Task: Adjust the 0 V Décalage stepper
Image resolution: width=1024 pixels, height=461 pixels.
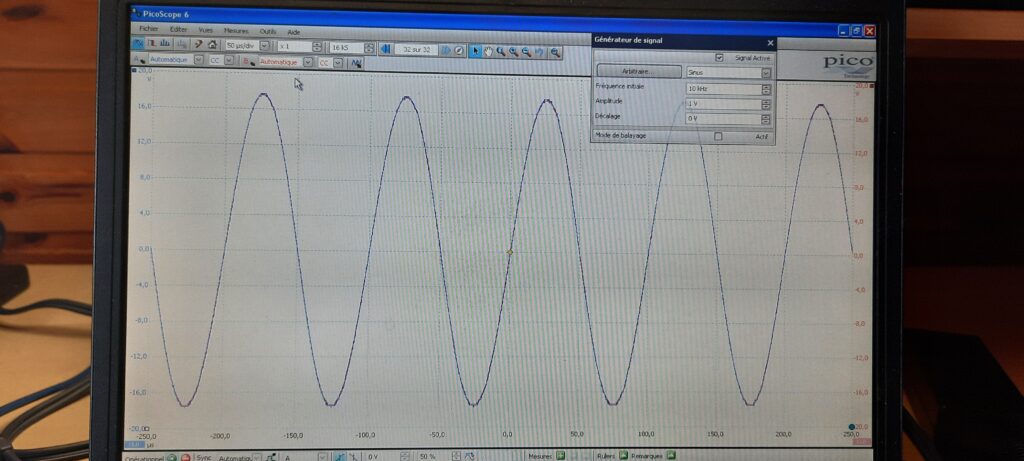Action: tap(766, 119)
